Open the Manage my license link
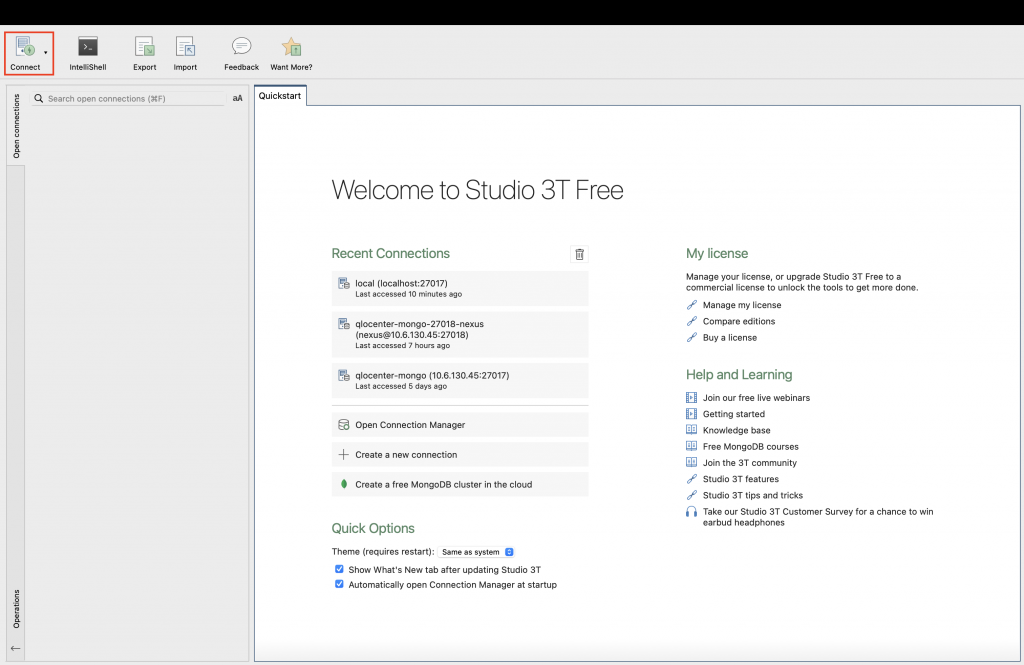 [x=742, y=305]
